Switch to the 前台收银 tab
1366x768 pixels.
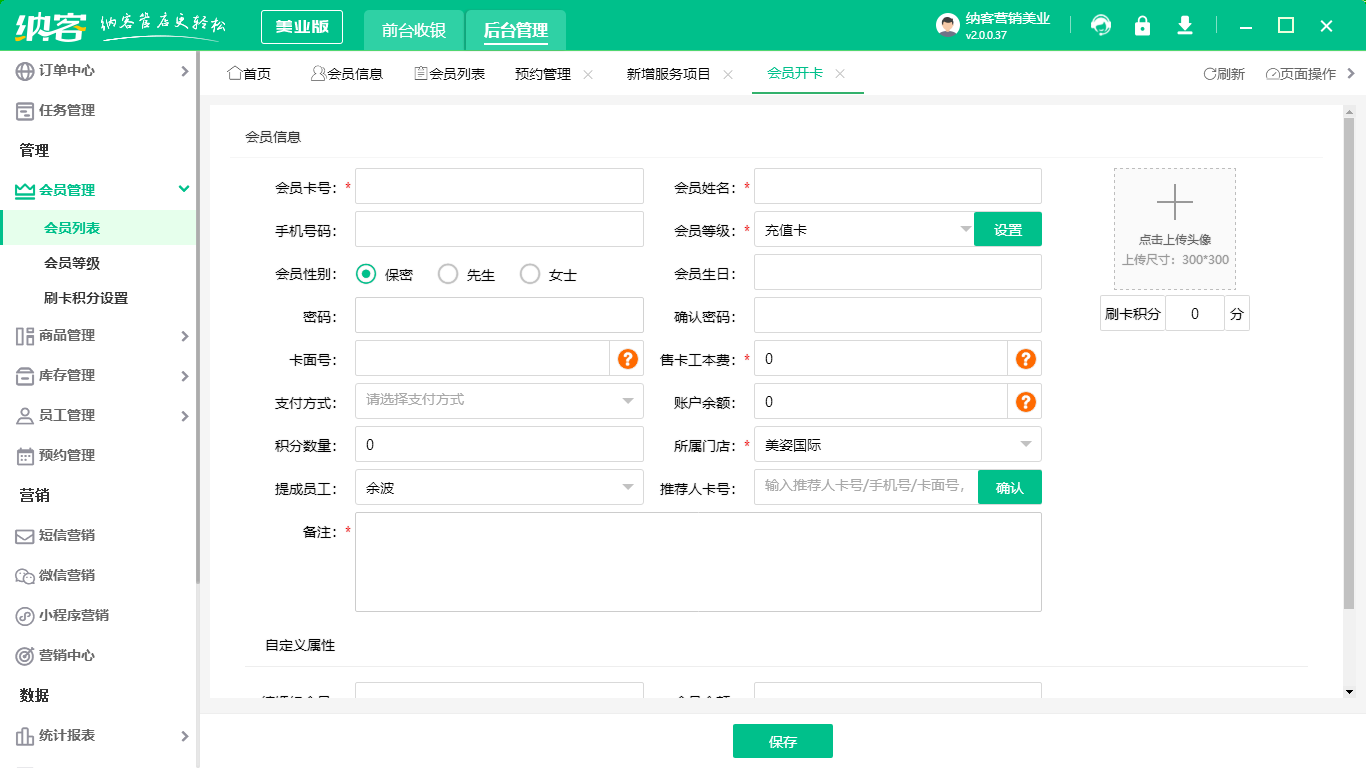pos(414,30)
